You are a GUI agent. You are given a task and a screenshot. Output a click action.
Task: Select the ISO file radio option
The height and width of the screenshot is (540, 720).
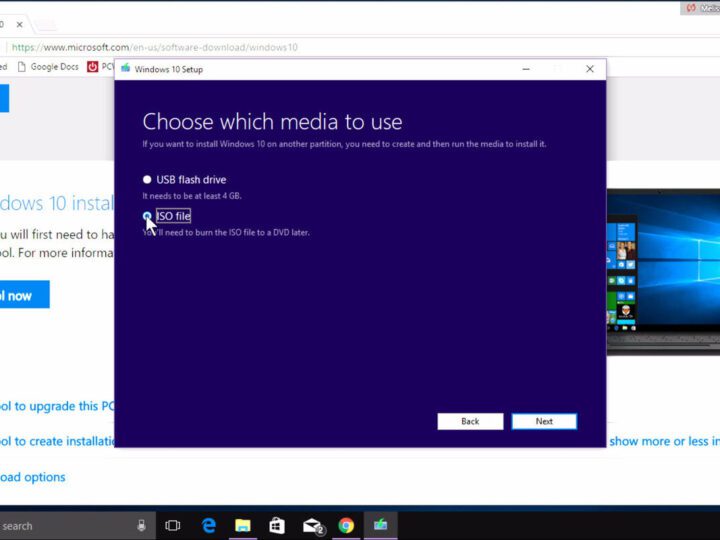coord(147,216)
